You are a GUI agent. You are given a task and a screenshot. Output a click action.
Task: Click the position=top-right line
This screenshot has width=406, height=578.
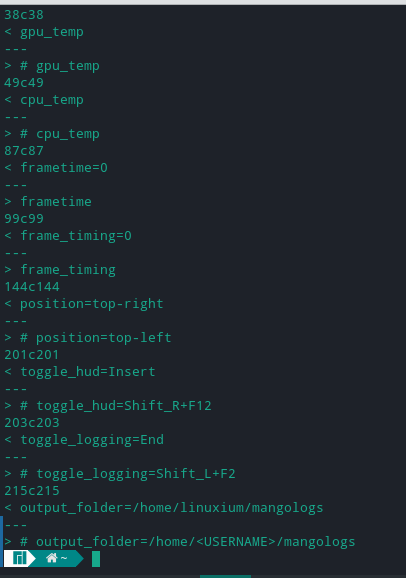(x=84, y=304)
